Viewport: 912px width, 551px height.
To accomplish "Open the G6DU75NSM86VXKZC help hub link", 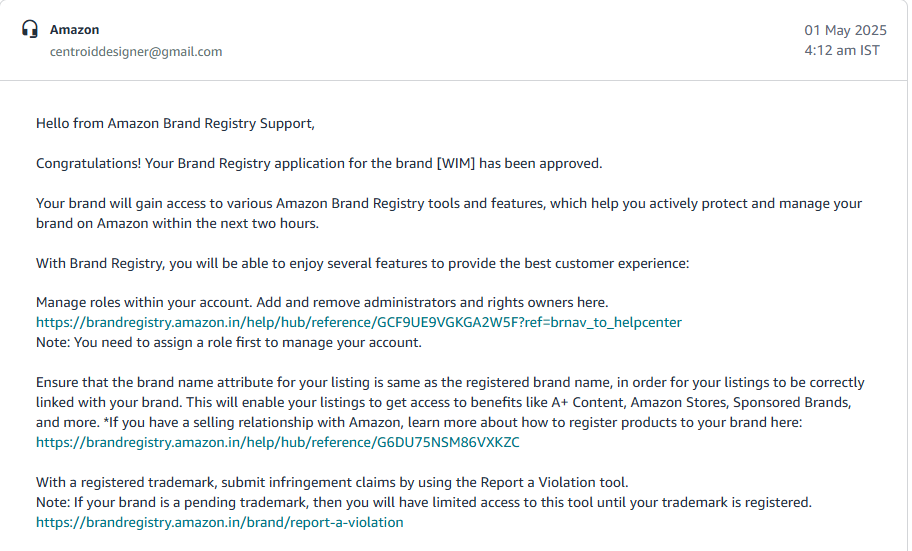I will 277,442.
